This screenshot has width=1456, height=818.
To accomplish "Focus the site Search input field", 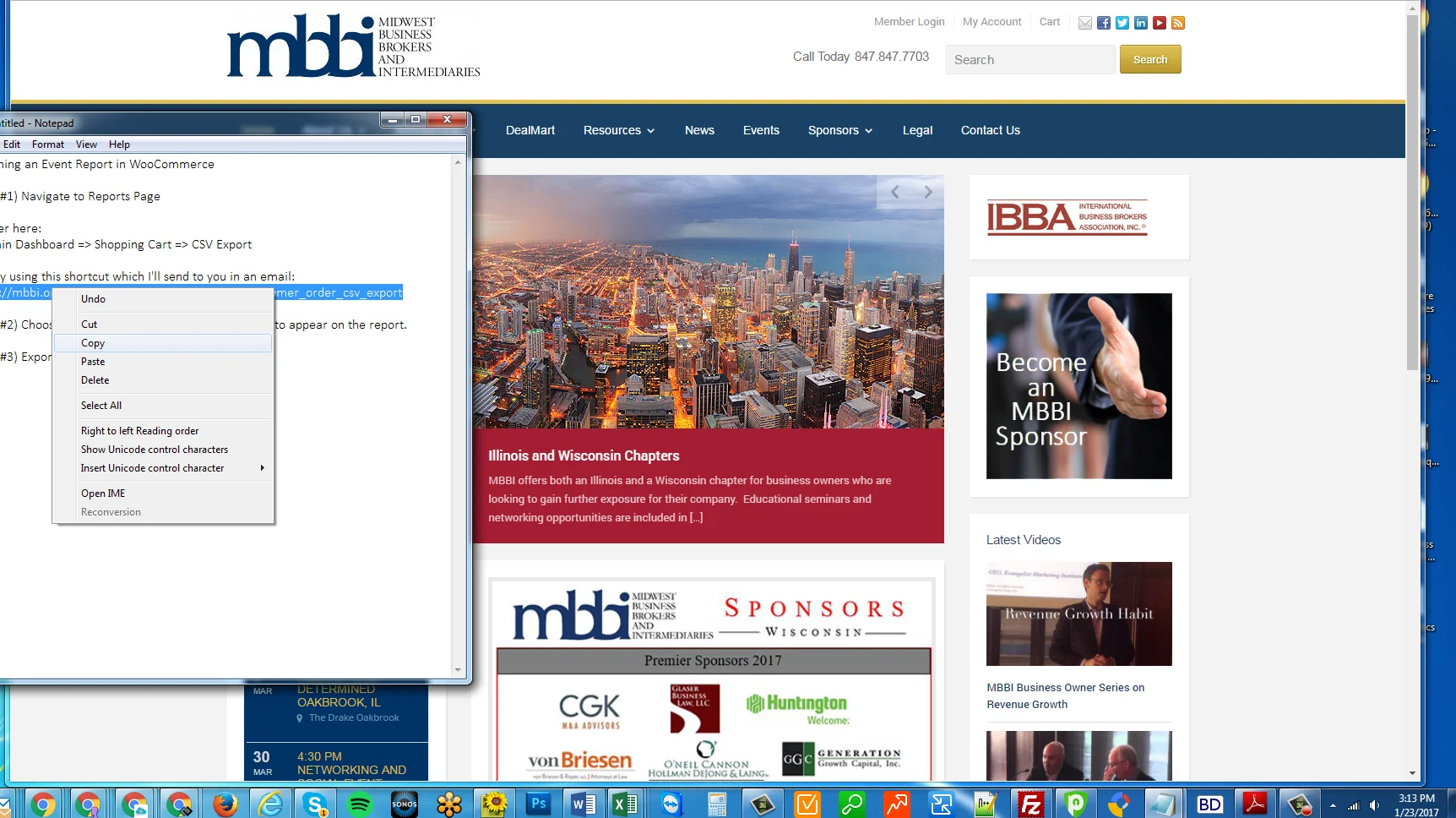I will click(x=1030, y=59).
